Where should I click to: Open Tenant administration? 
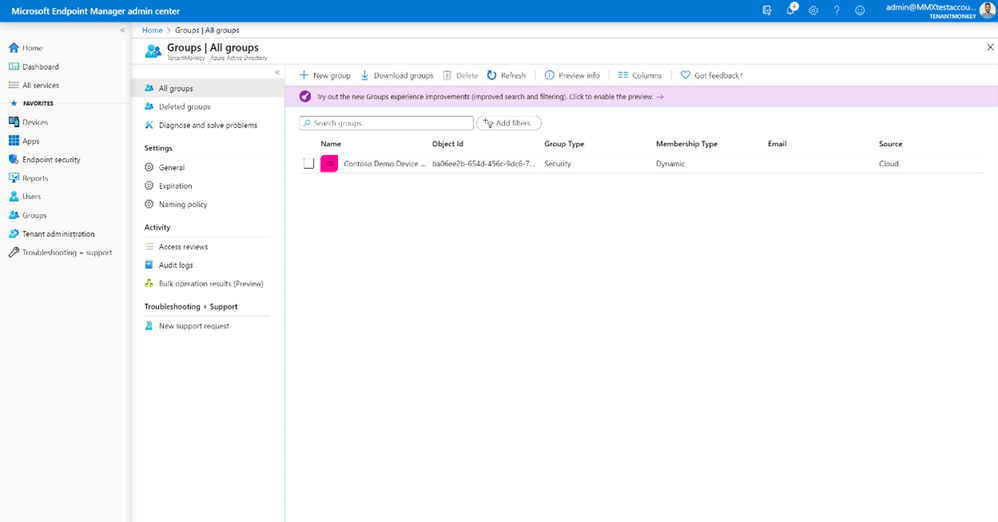point(52,234)
